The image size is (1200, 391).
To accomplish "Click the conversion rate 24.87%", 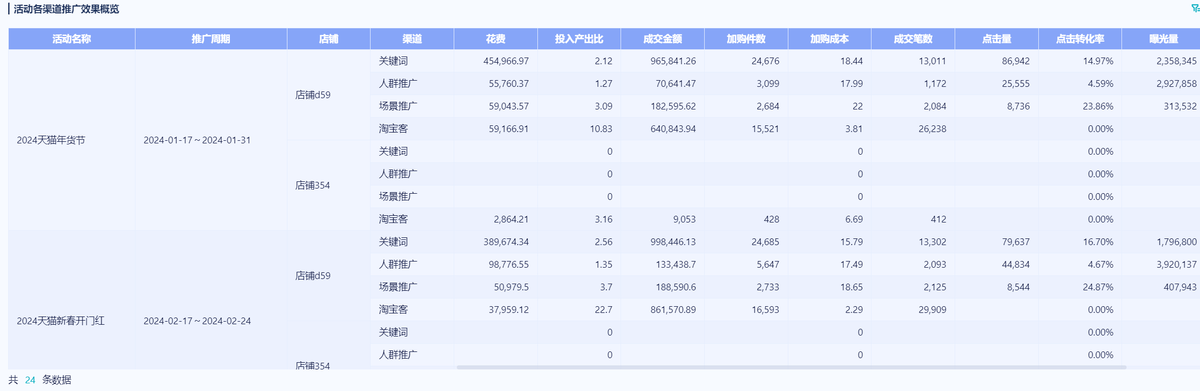I will [1099, 287].
